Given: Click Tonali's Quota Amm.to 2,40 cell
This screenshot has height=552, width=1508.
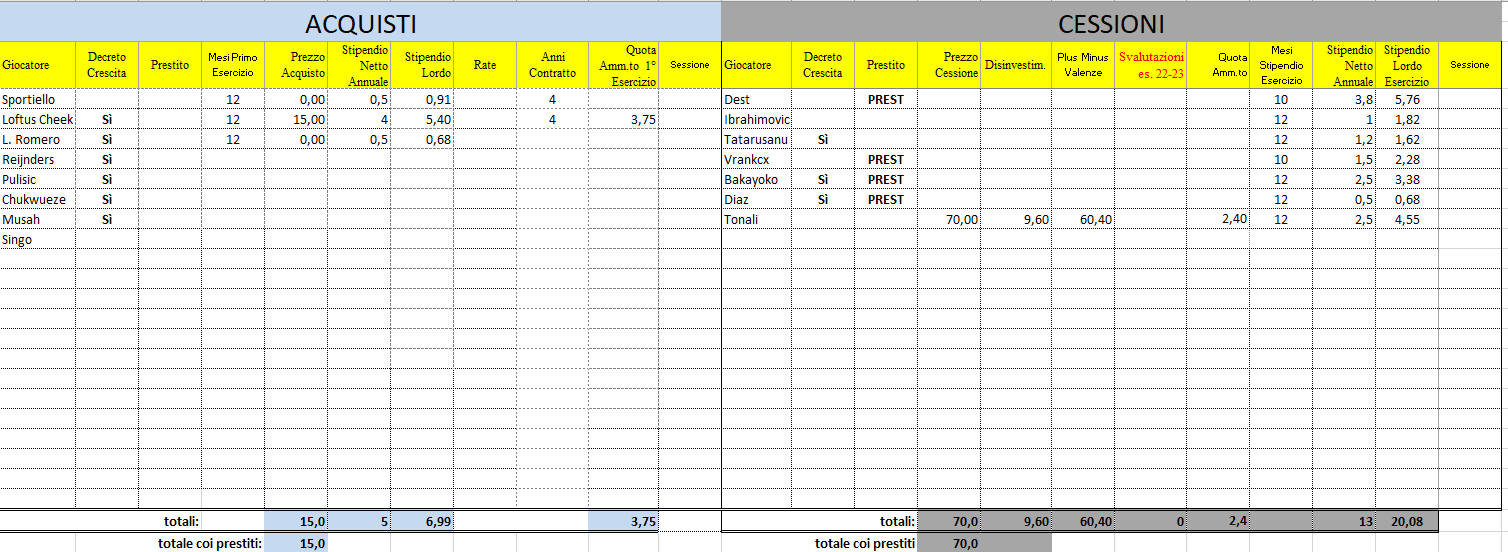Looking at the screenshot, I should (1218, 220).
